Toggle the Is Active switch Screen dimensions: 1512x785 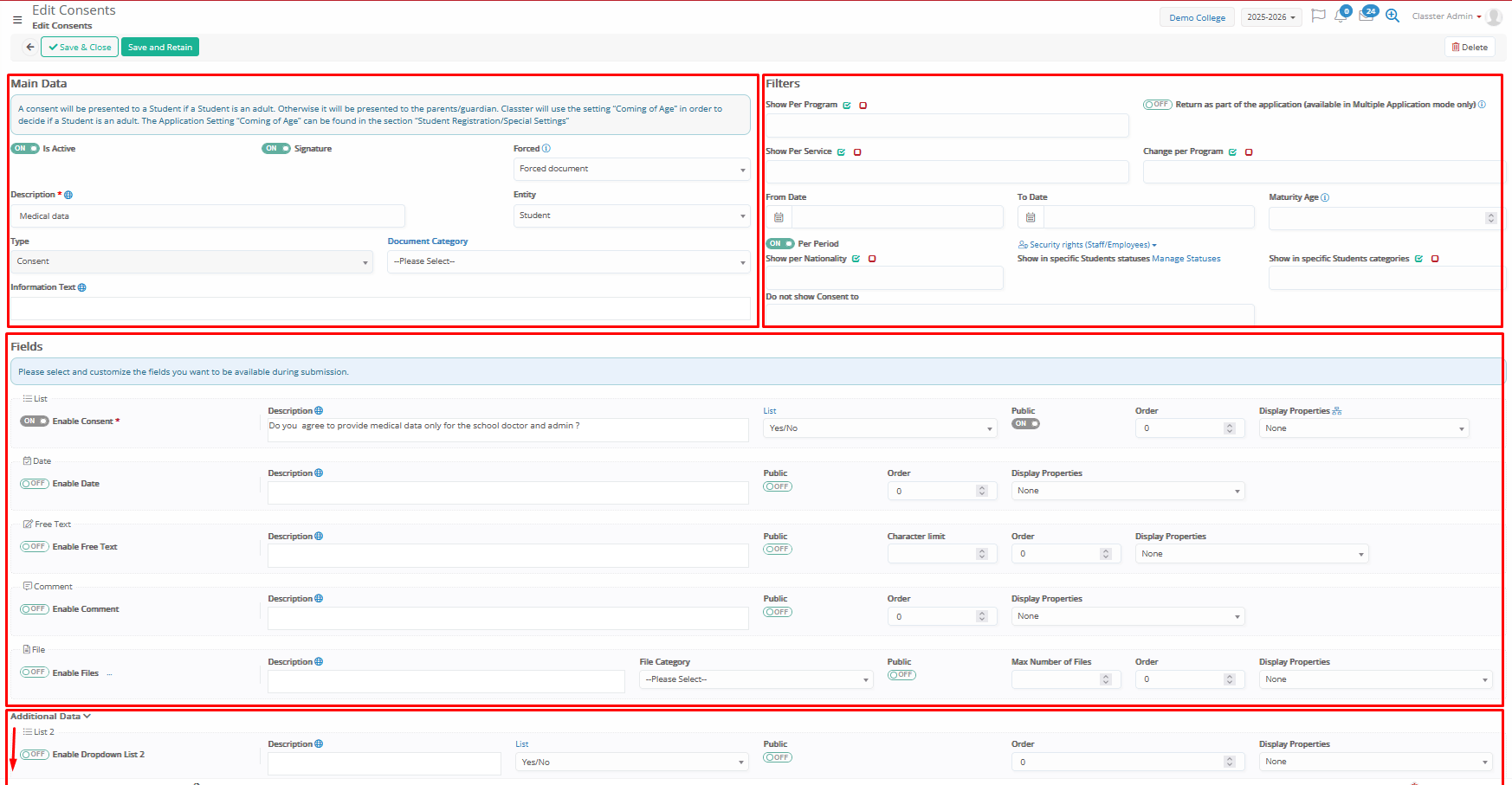coord(25,149)
